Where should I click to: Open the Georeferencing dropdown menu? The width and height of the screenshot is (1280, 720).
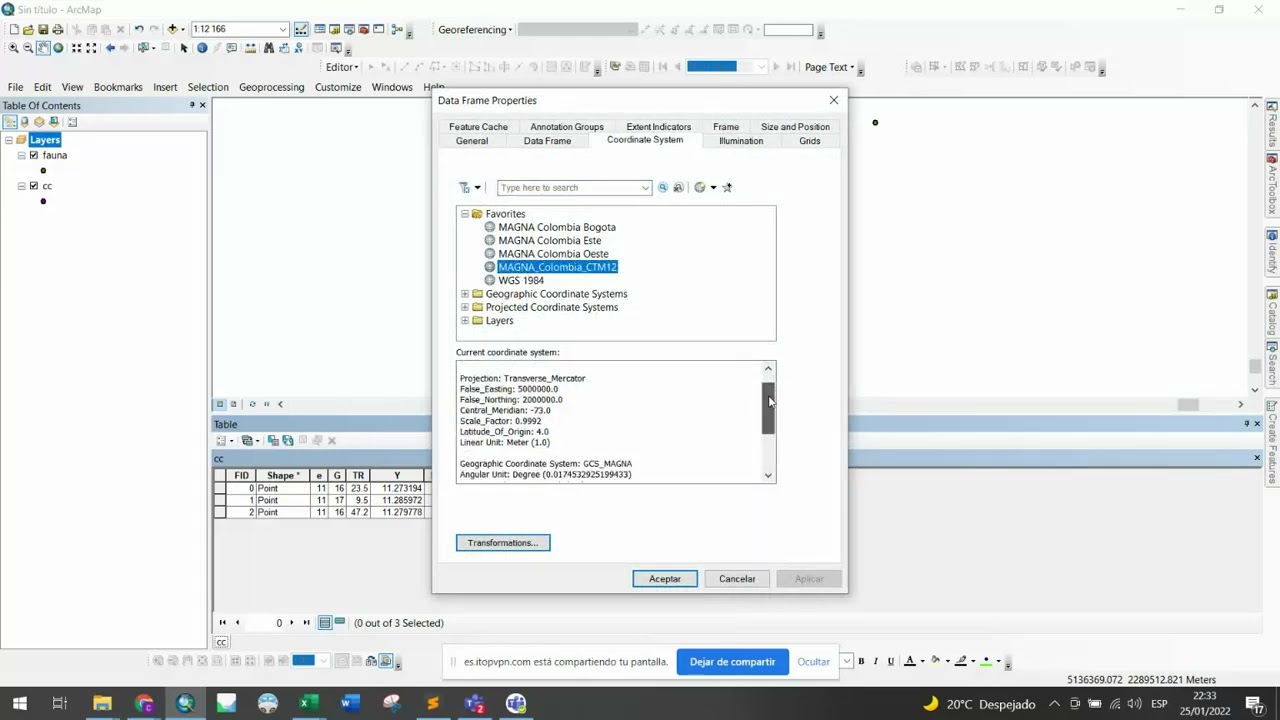point(475,30)
